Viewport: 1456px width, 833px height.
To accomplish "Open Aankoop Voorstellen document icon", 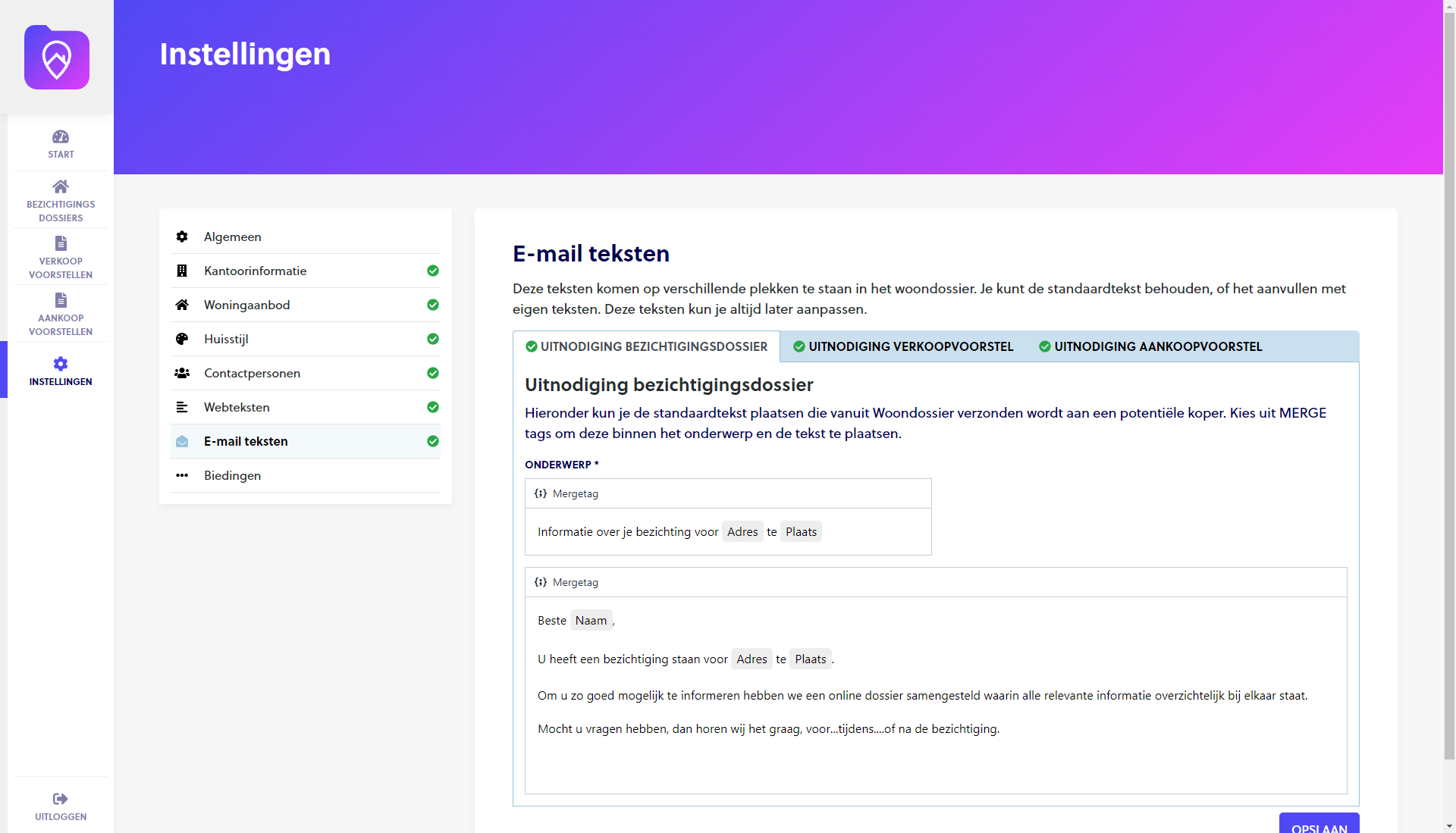I will 61,300.
